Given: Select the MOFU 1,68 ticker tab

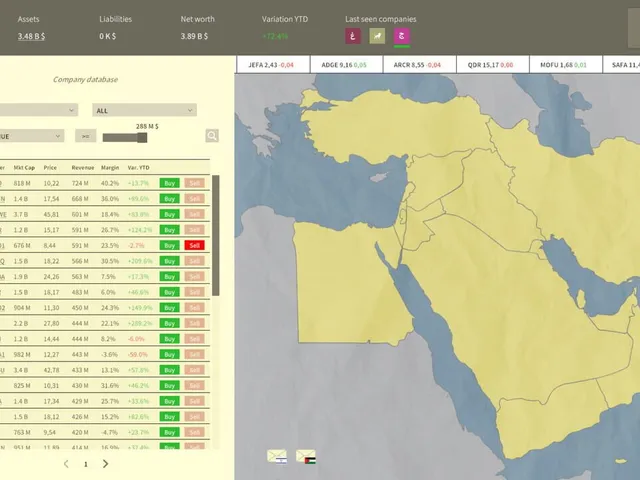Looking at the screenshot, I should coord(565,64).
